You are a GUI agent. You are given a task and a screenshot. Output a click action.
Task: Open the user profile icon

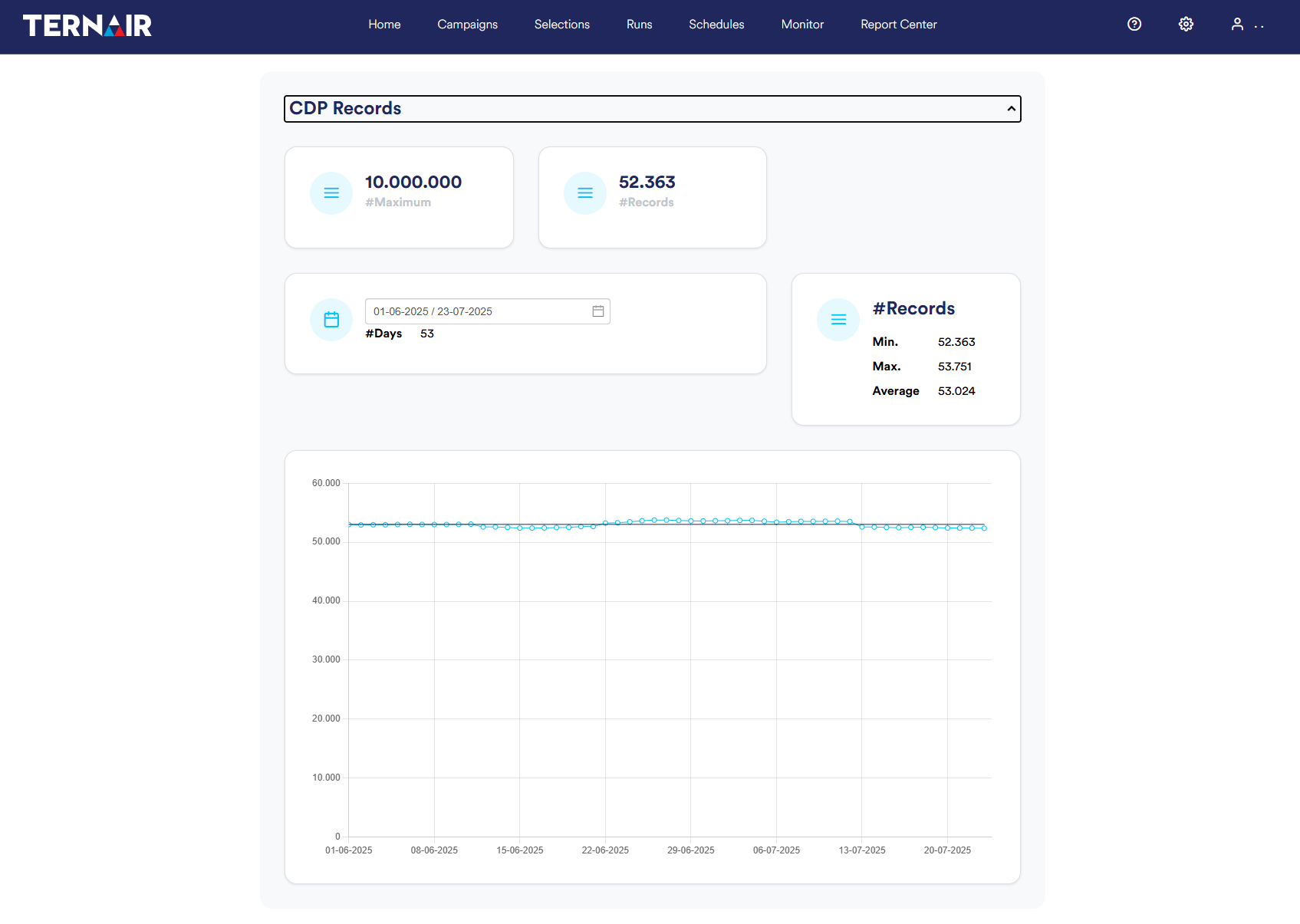(1237, 24)
